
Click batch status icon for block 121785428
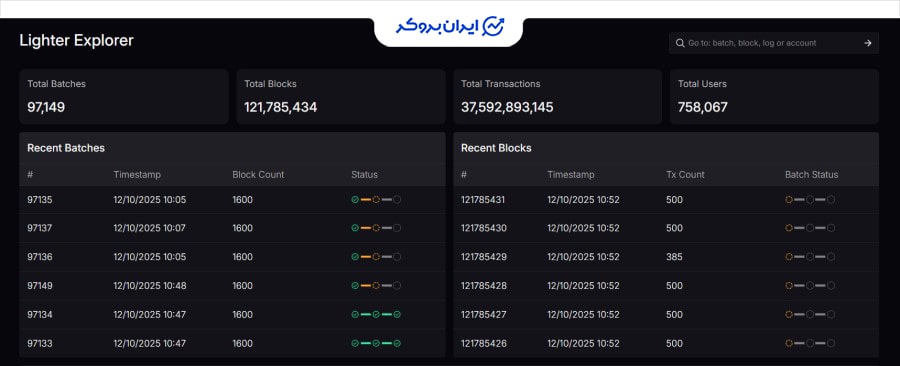pos(810,286)
